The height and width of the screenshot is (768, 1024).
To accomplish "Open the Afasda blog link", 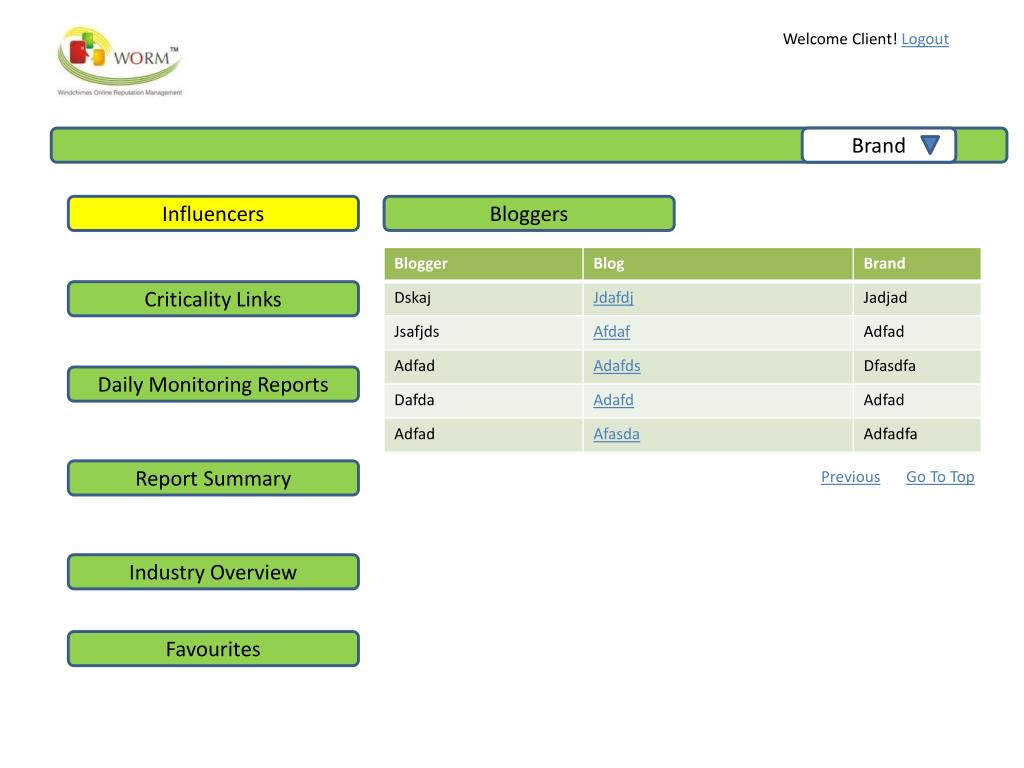I will click(x=616, y=434).
